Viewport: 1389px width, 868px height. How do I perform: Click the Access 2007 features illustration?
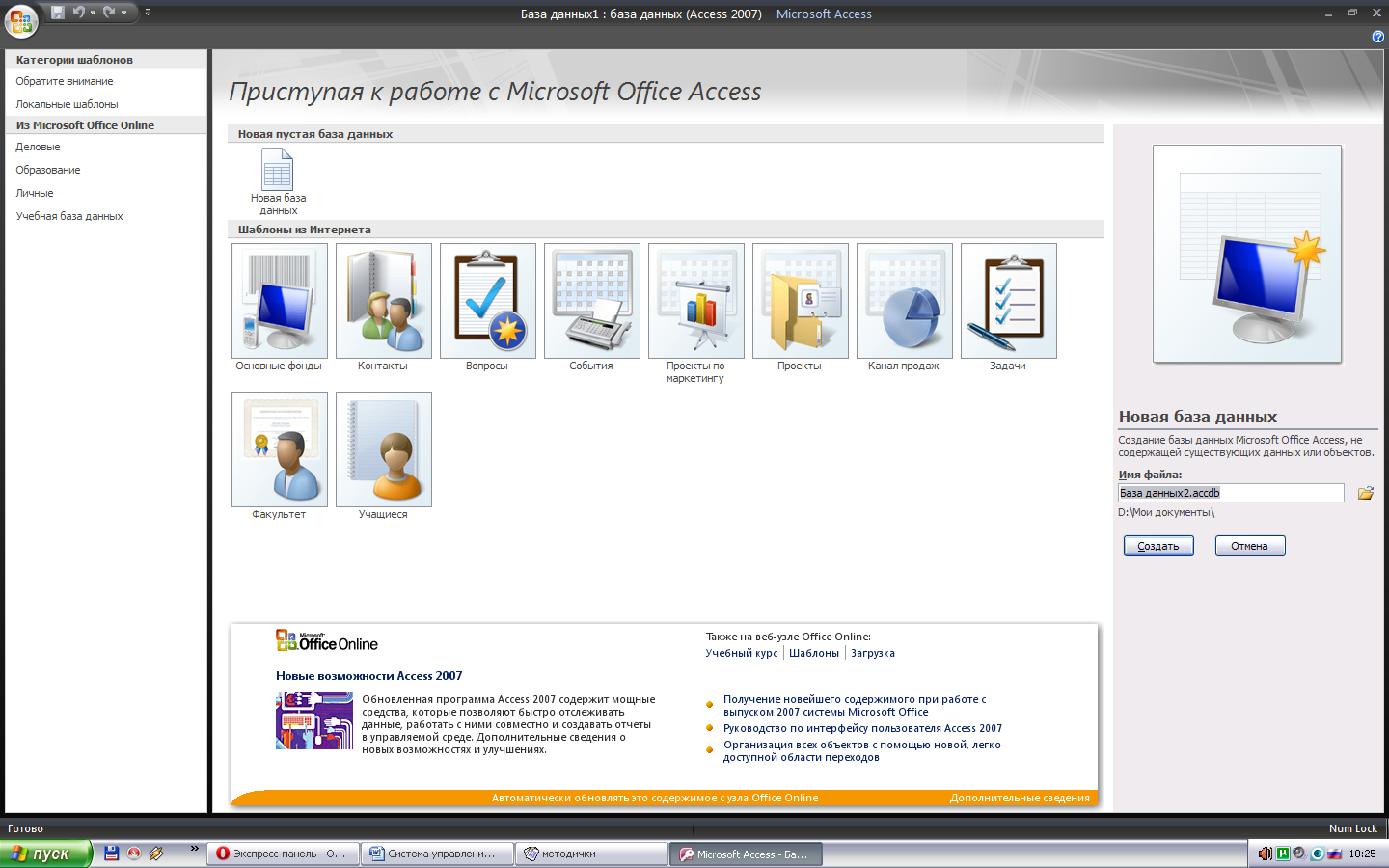click(x=314, y=720)
